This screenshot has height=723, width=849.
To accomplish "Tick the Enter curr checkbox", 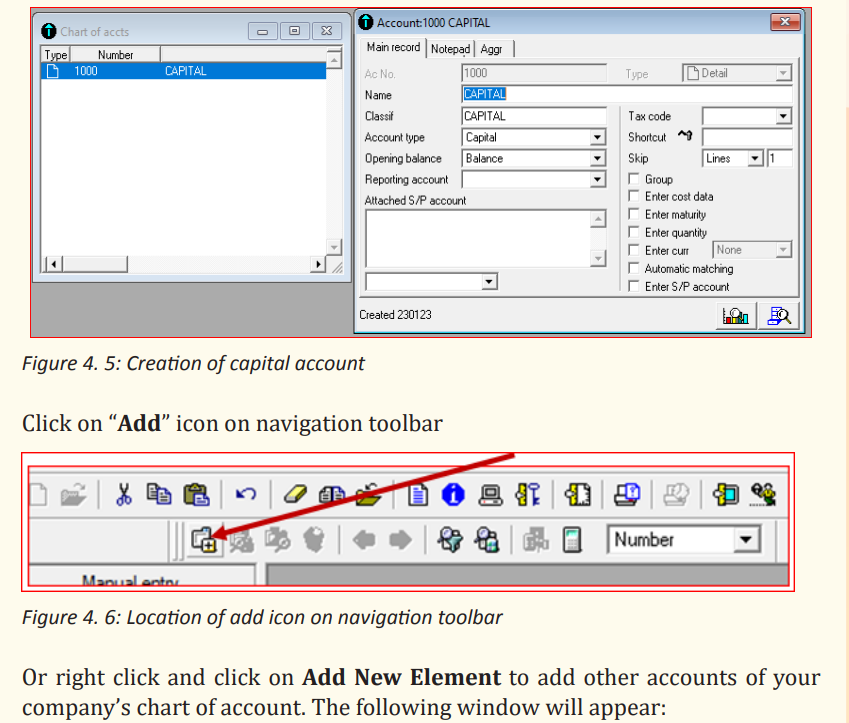I will (634, 250).
